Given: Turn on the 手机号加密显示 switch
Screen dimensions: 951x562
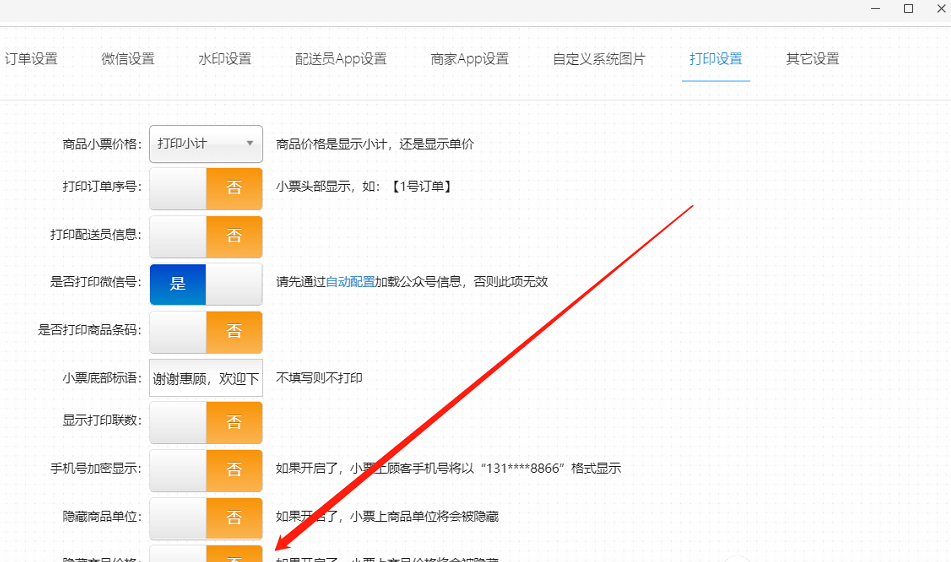Looking at the screenshot, I should [206, 469].
